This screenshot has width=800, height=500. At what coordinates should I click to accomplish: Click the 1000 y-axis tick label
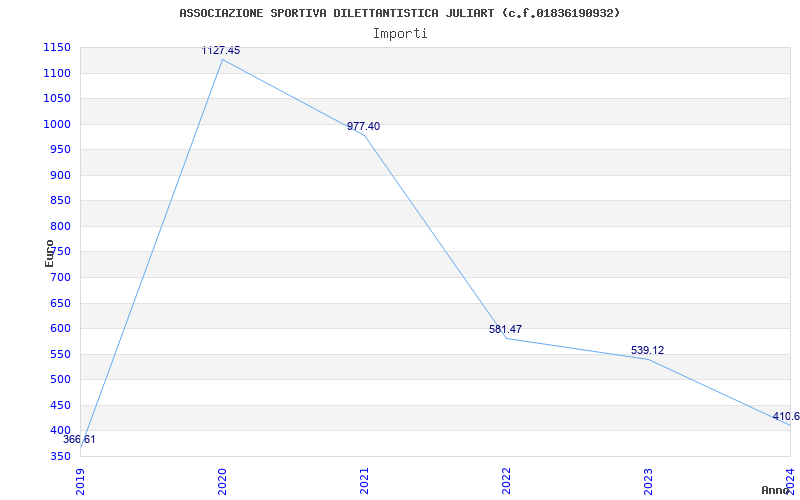pos(57,124)
